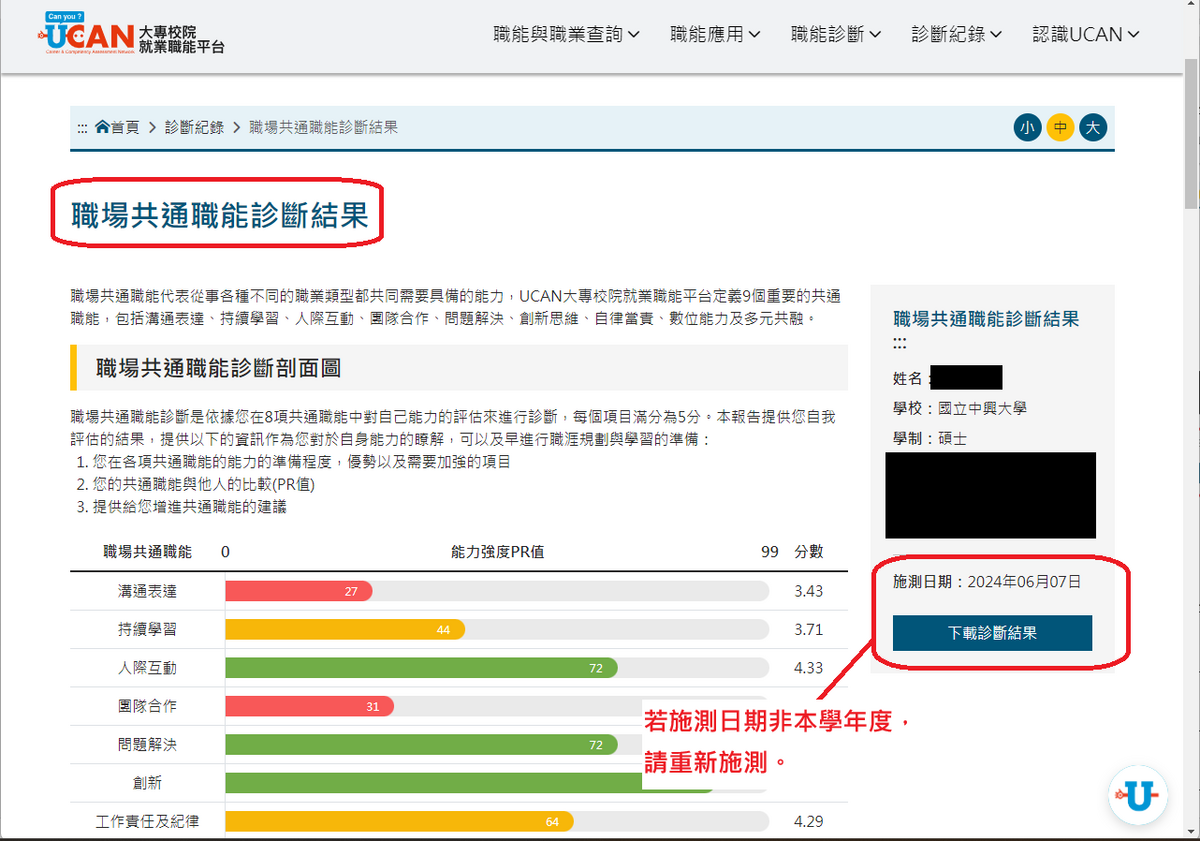This screenshot has height=841, width=1200.
Task: Click the 人際互動 PR bar showing 72
Action: click(422, 668)
